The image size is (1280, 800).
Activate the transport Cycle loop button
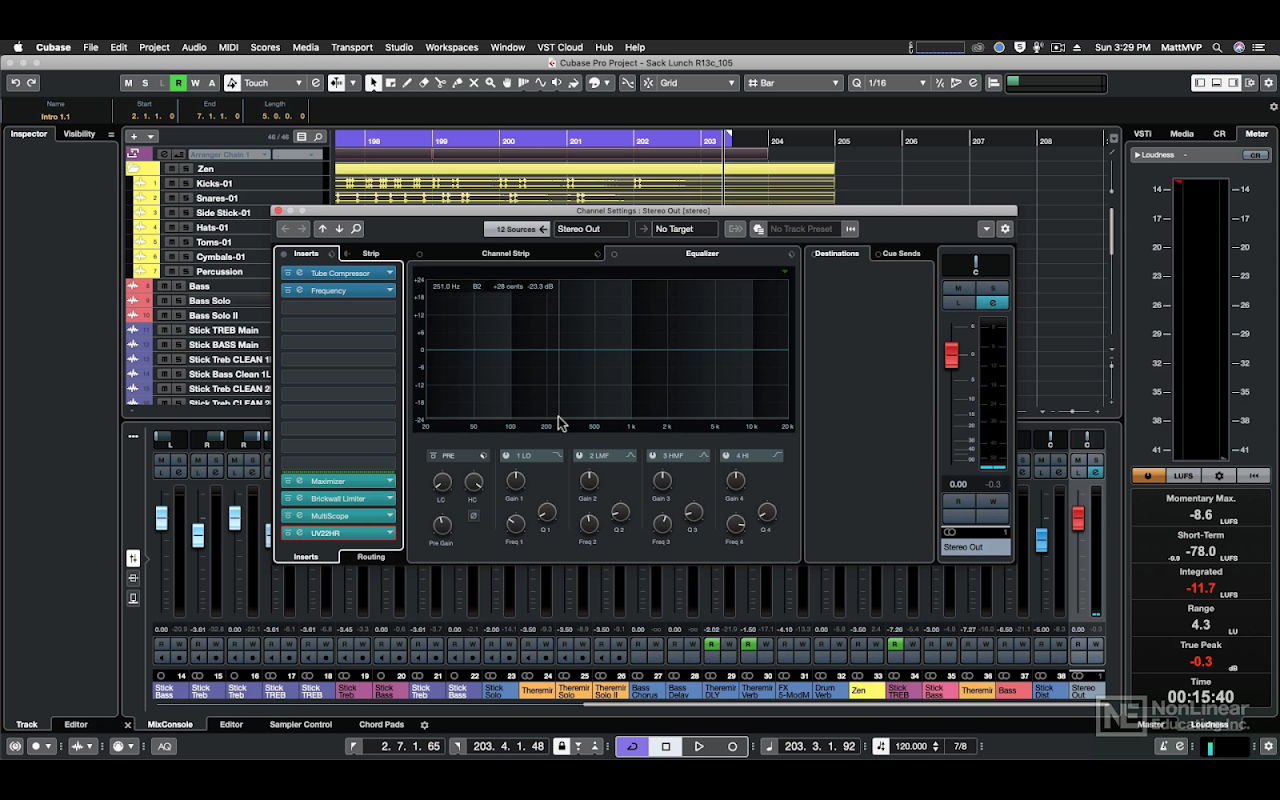tap(632, 746)
